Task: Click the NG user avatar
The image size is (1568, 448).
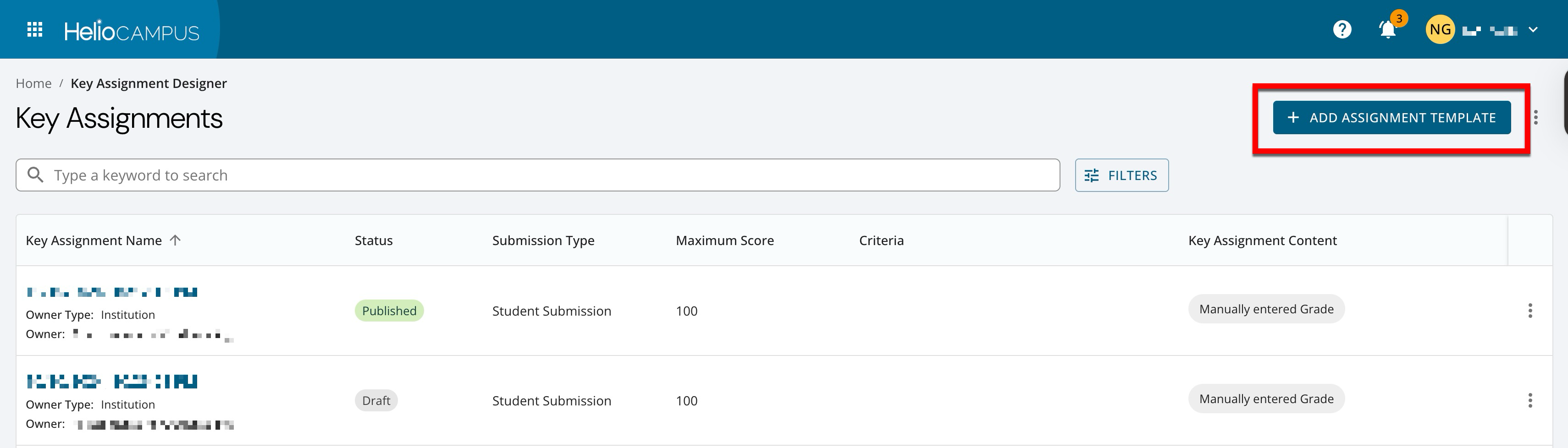Action: point(1440,29)
